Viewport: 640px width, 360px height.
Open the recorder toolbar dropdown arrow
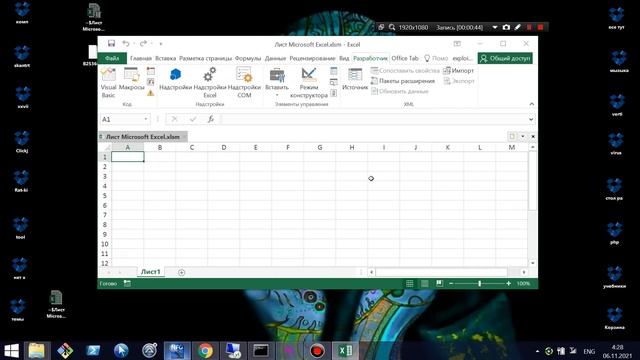click(495, 27)
